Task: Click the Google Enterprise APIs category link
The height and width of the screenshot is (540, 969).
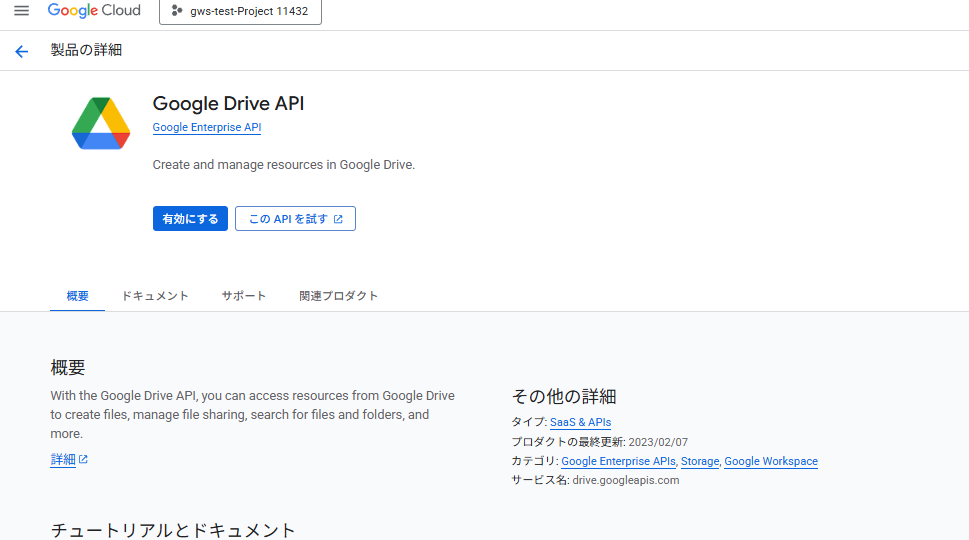Action: [618, 462]
